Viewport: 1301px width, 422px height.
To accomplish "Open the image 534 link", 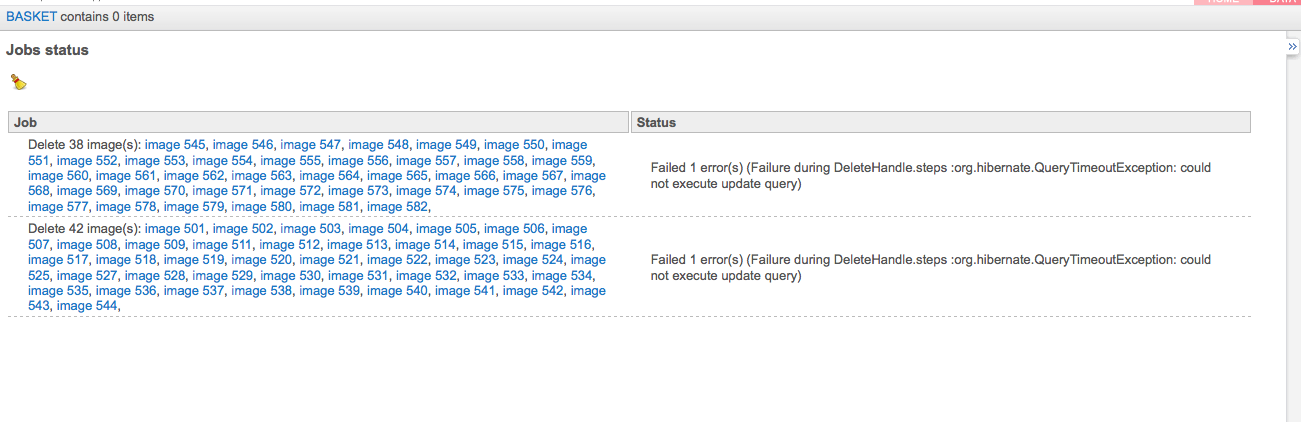I will 562,276.
